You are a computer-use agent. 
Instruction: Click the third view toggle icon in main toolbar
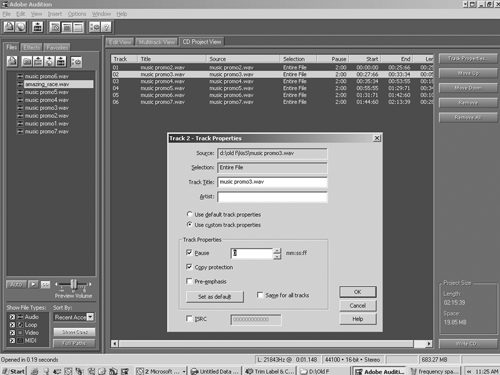(78, 27)
